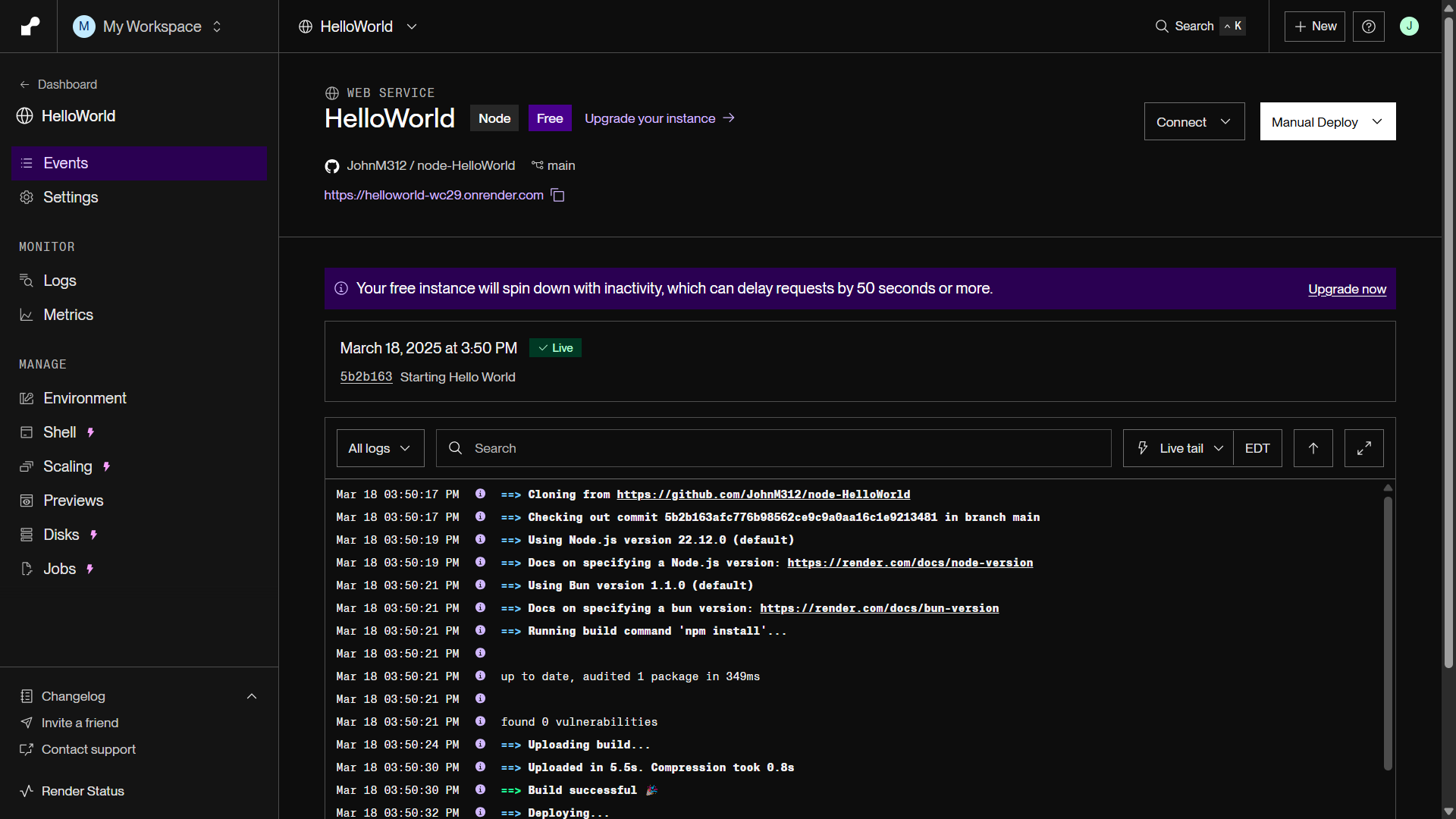Open the Connect dropdown
This screenshot has width=1456, height=819.
click(1194, 121)
